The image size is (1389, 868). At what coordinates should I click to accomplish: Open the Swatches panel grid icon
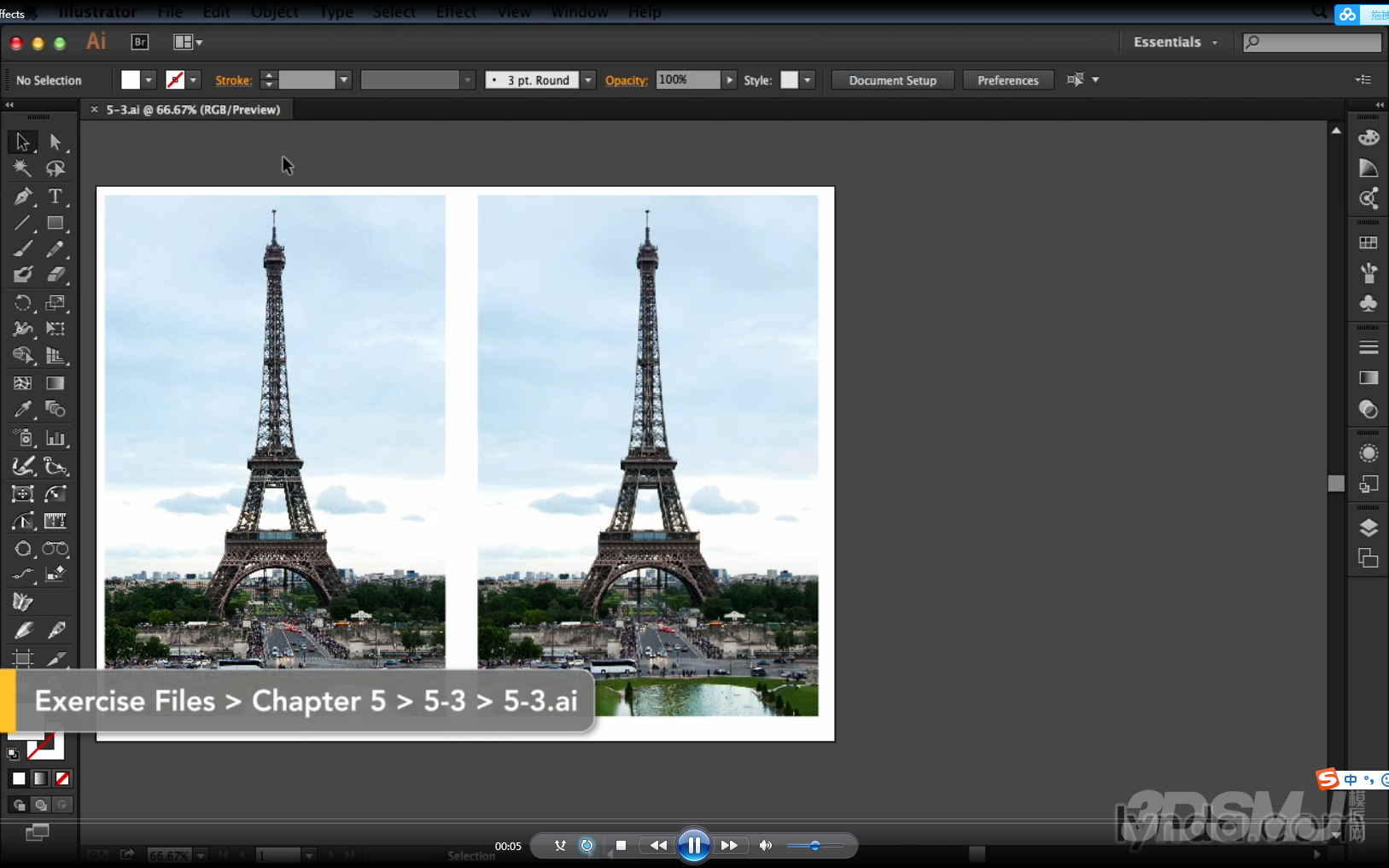(1369, 242)
